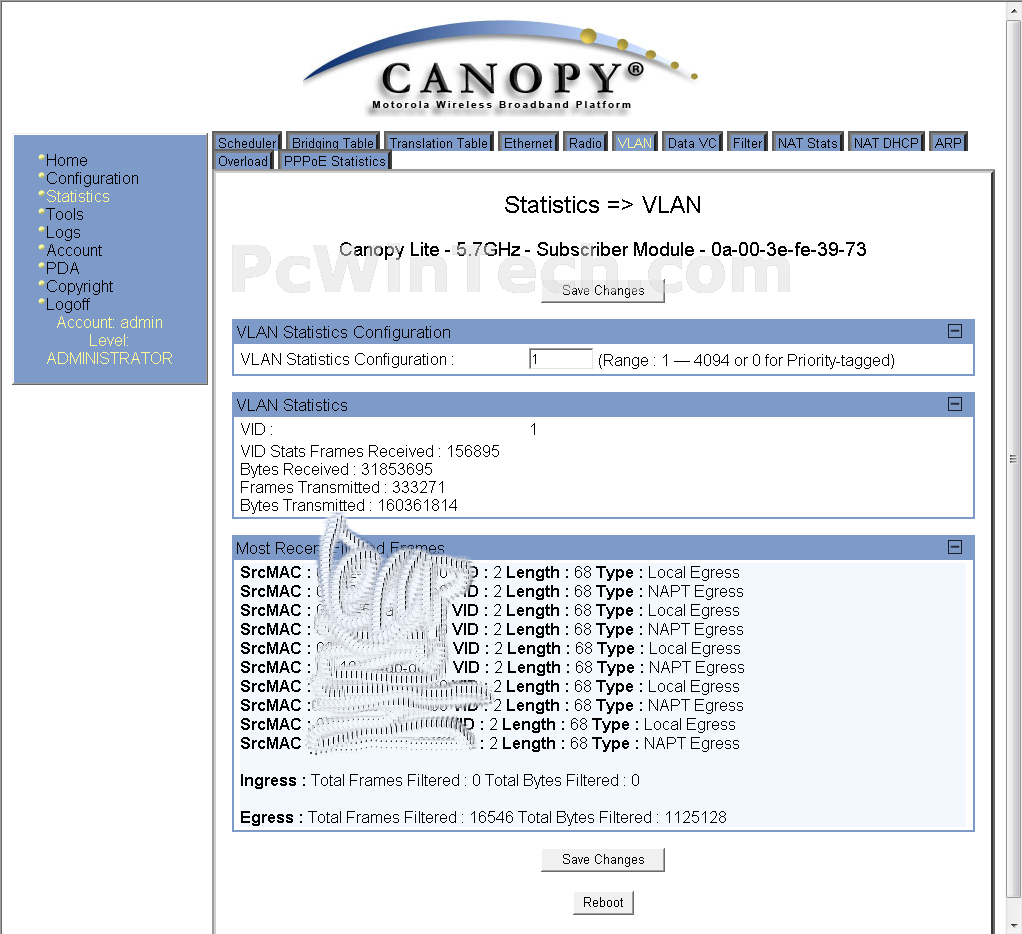Click the Canopy logo banner
Screen dimensions: 1022x934
[x=501, y=68]
